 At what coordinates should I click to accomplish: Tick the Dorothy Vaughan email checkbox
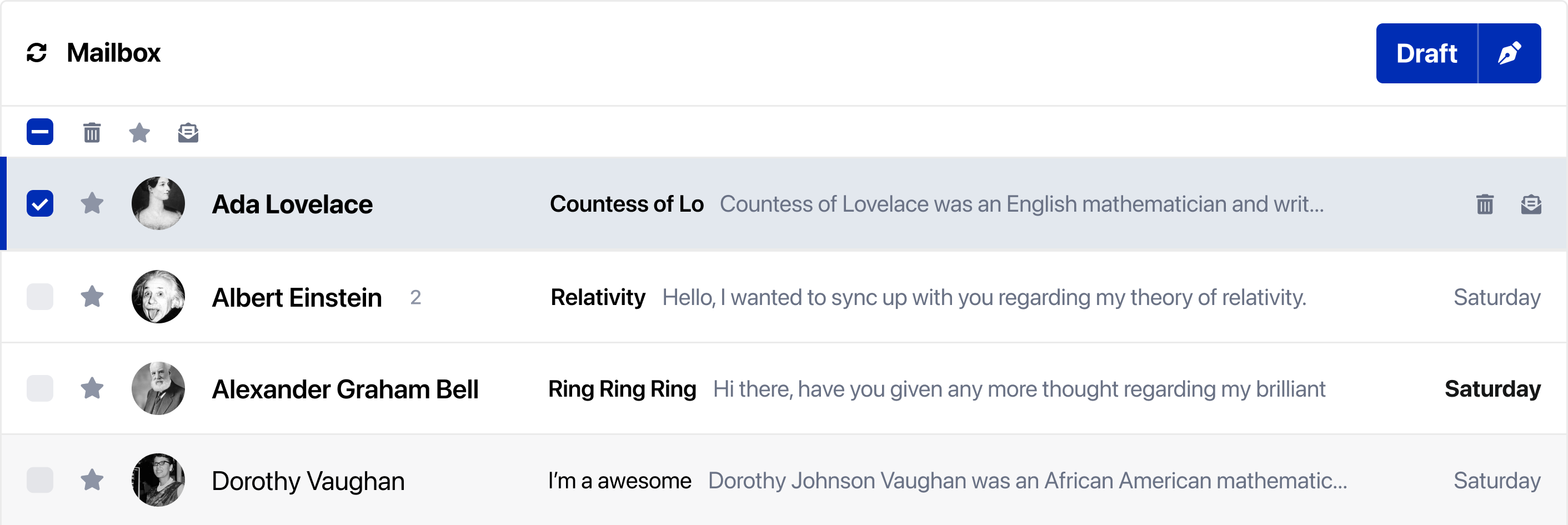(x=40, y=480)
